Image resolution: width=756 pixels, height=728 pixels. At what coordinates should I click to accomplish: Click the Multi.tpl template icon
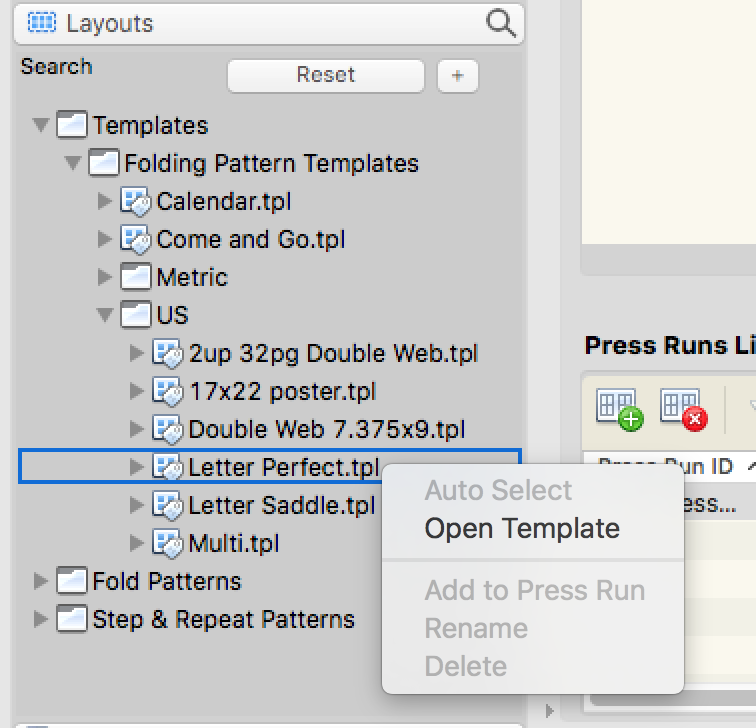click(x=167, y=544)
